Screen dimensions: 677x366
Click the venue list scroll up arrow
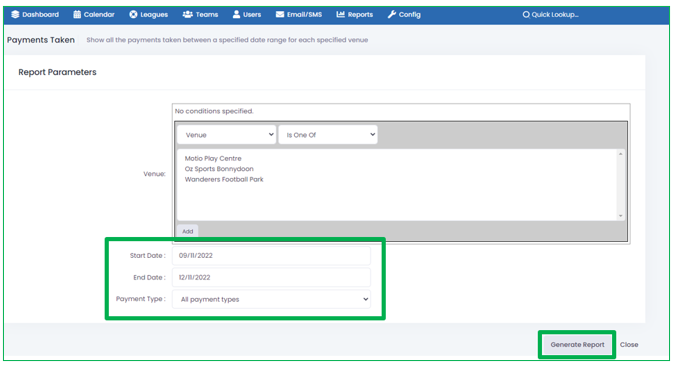(620, 154)
